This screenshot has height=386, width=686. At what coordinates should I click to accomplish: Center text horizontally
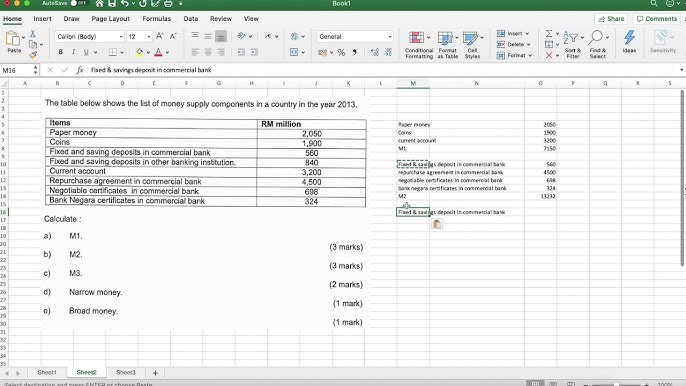click(x=208, y=52)
